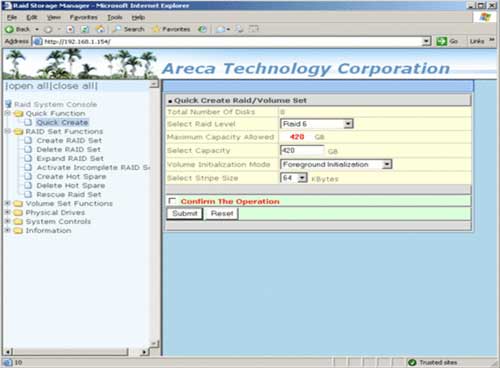Screen dimensions: 500x368
Task: Open the Back history dropdown arrow
Action: click(x=37, y=29)
